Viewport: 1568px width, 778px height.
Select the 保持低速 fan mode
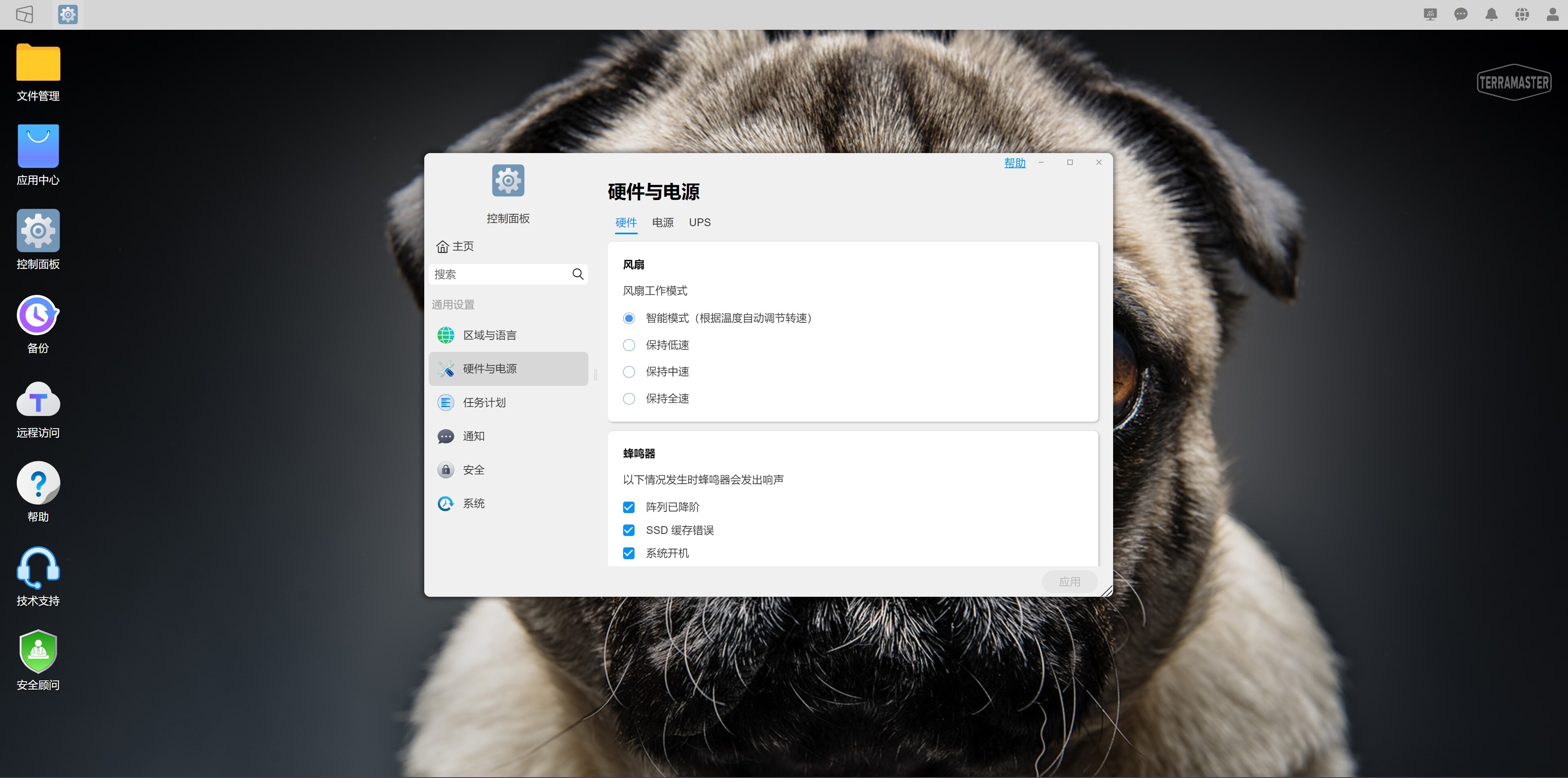[x=629, y=345]
